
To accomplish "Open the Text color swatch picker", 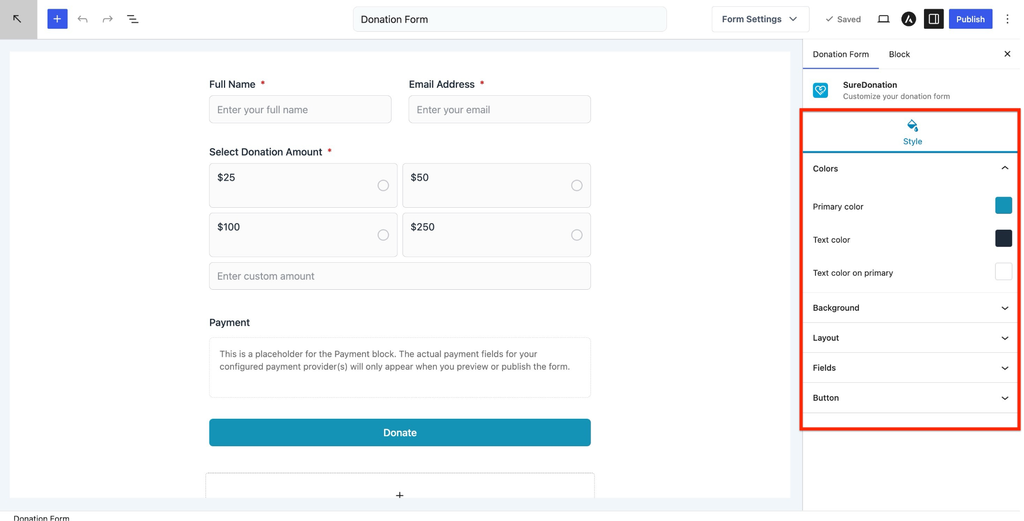I will pyautogui.click(x=1003, y=238).
